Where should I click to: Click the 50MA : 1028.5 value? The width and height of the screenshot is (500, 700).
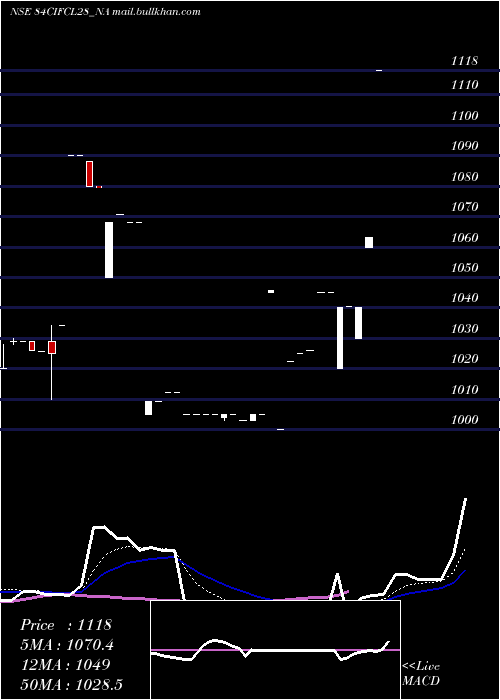pos(72,685)
